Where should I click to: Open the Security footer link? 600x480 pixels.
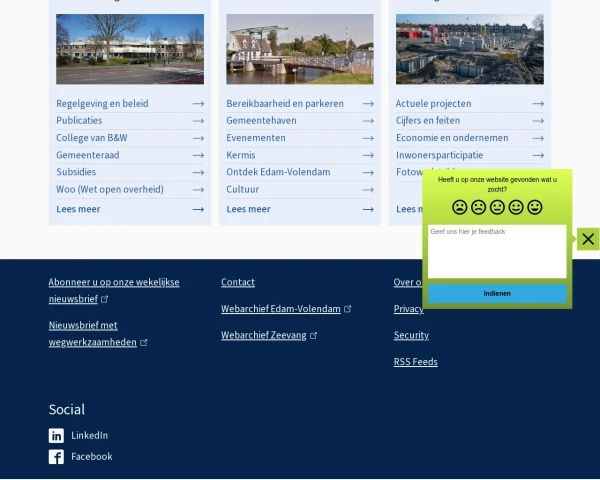[411, 335]
